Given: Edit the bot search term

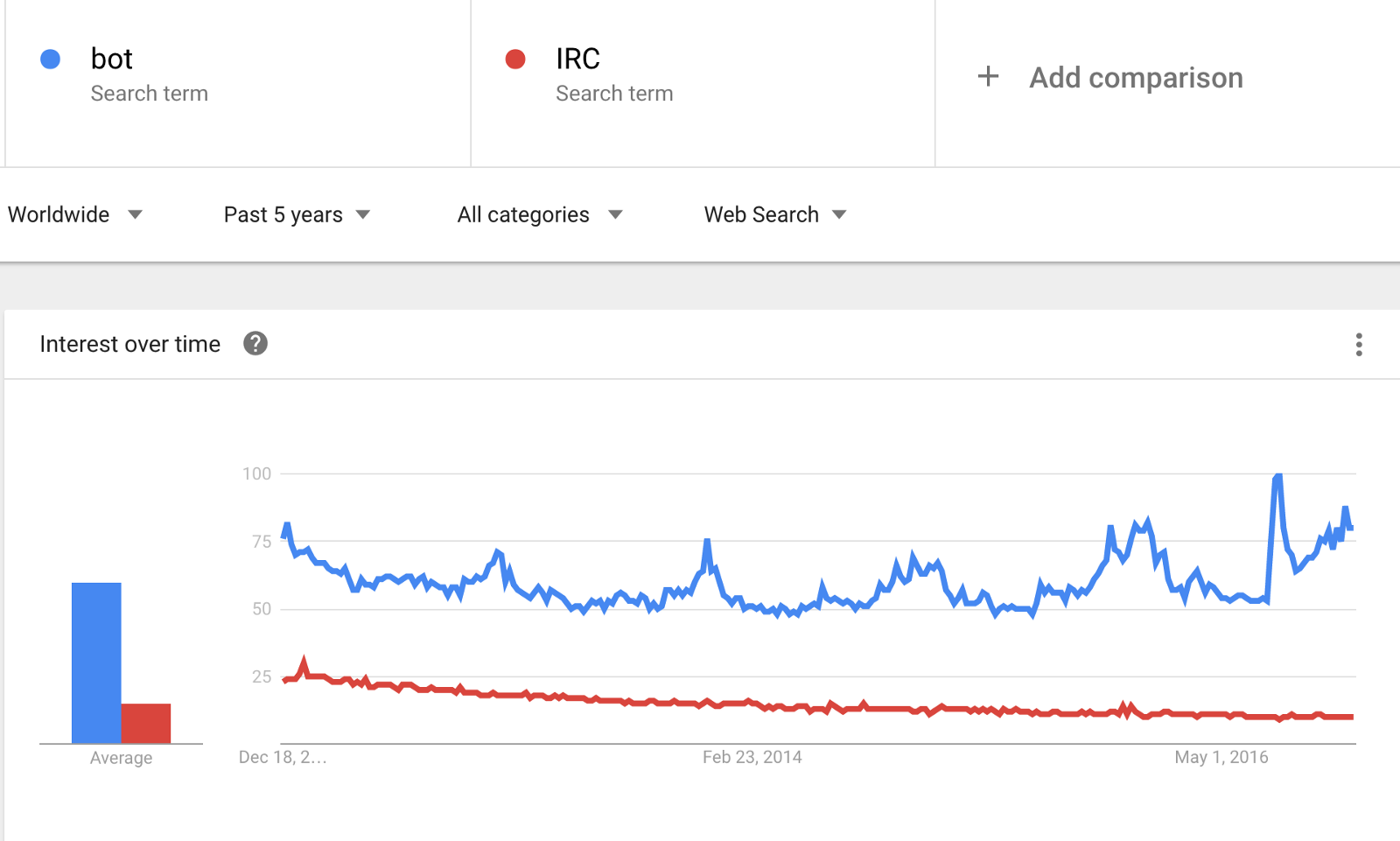Looking at the screenshot, I should [x=112, y=60].
